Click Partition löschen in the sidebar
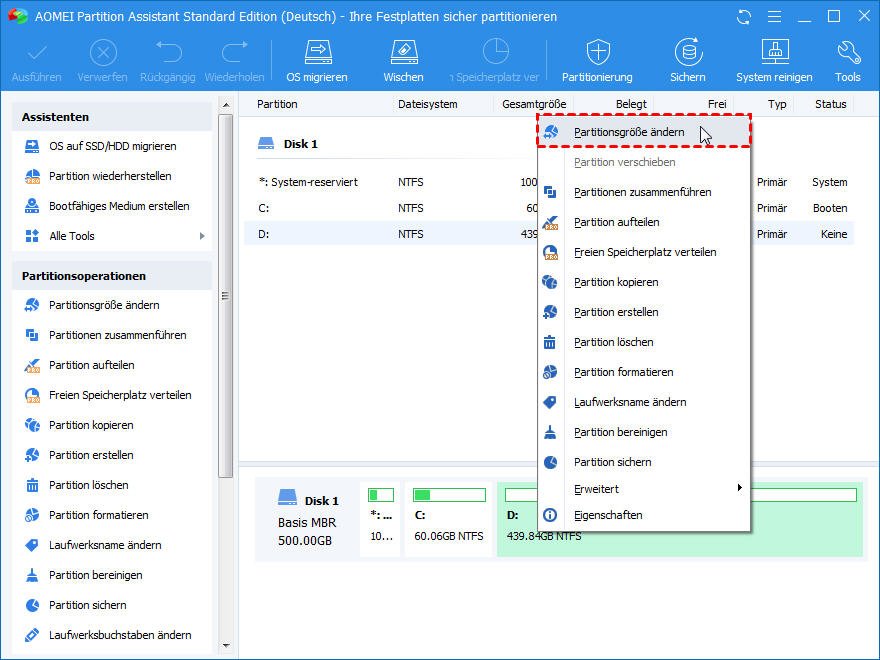This screenshot has width=880, height=660. pos(89,485)
